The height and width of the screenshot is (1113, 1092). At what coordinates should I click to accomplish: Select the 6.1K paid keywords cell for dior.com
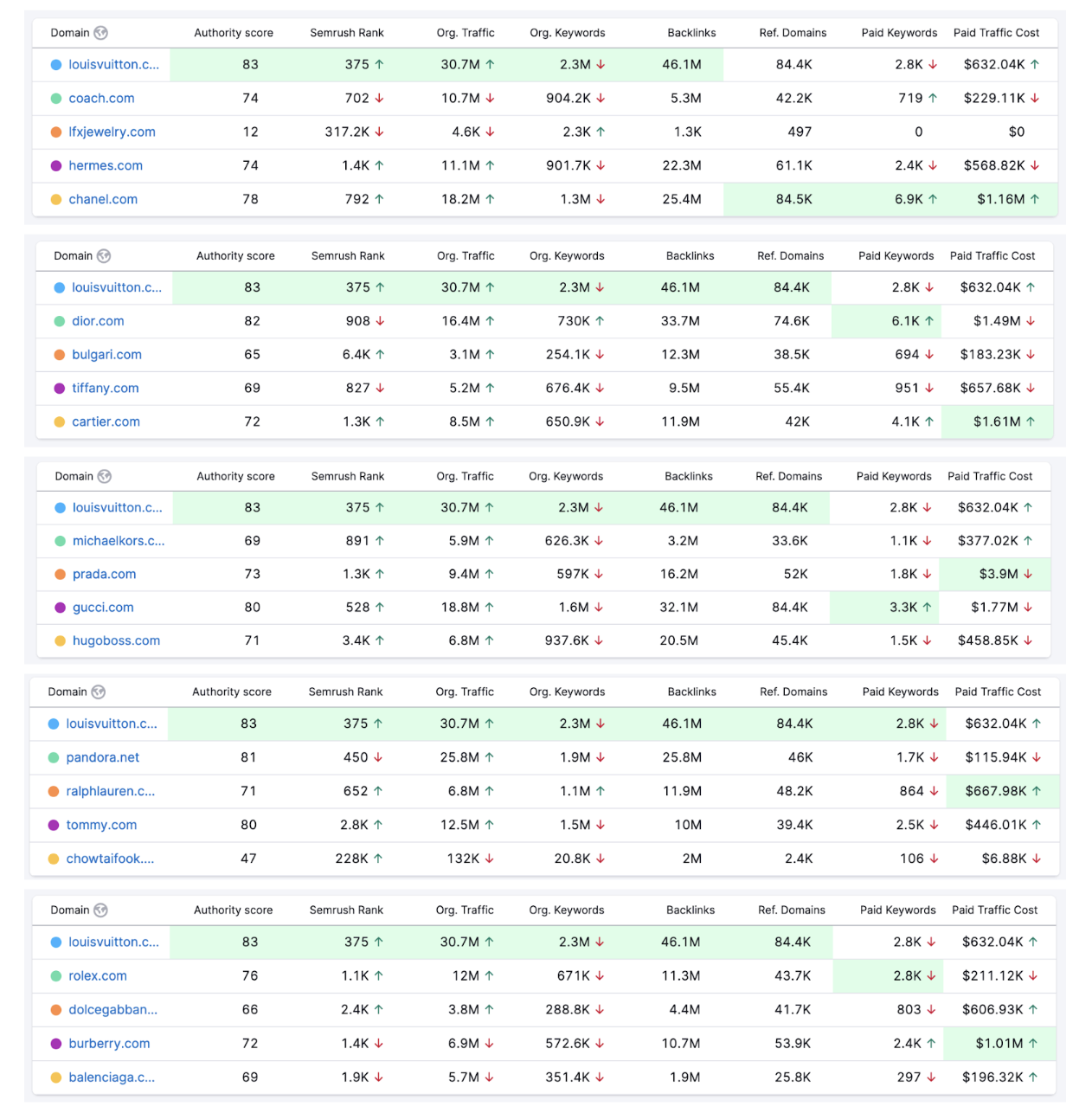[913, 321]
